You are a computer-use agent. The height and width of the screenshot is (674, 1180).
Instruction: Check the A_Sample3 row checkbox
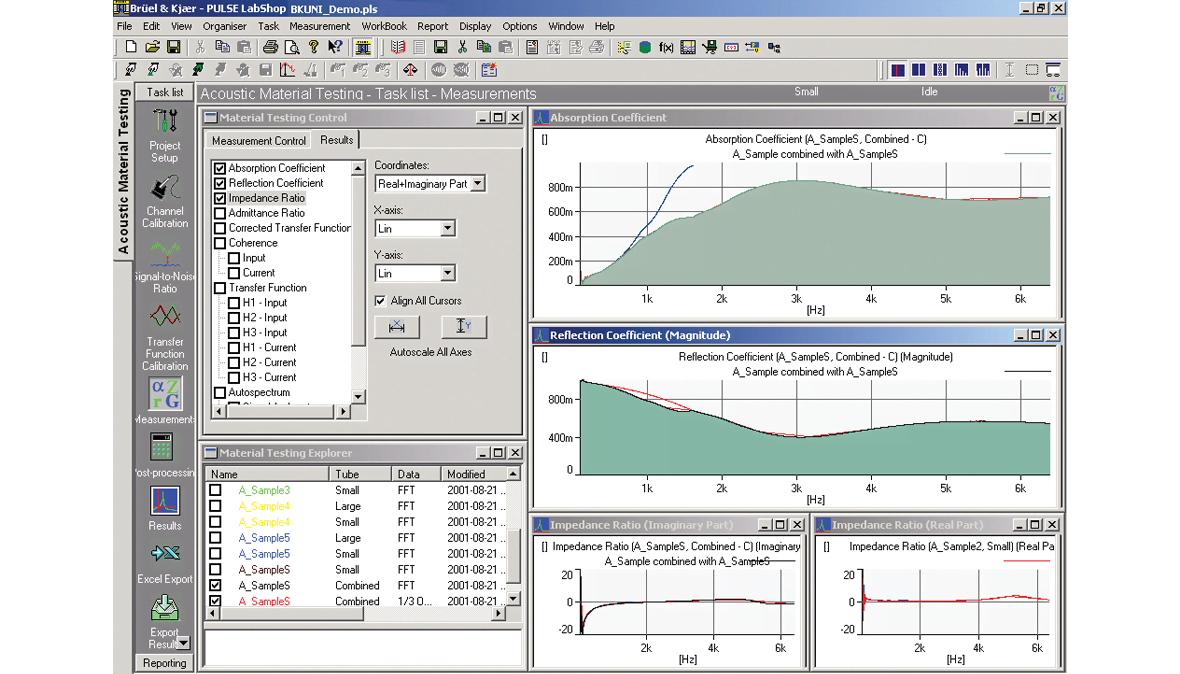215,491
